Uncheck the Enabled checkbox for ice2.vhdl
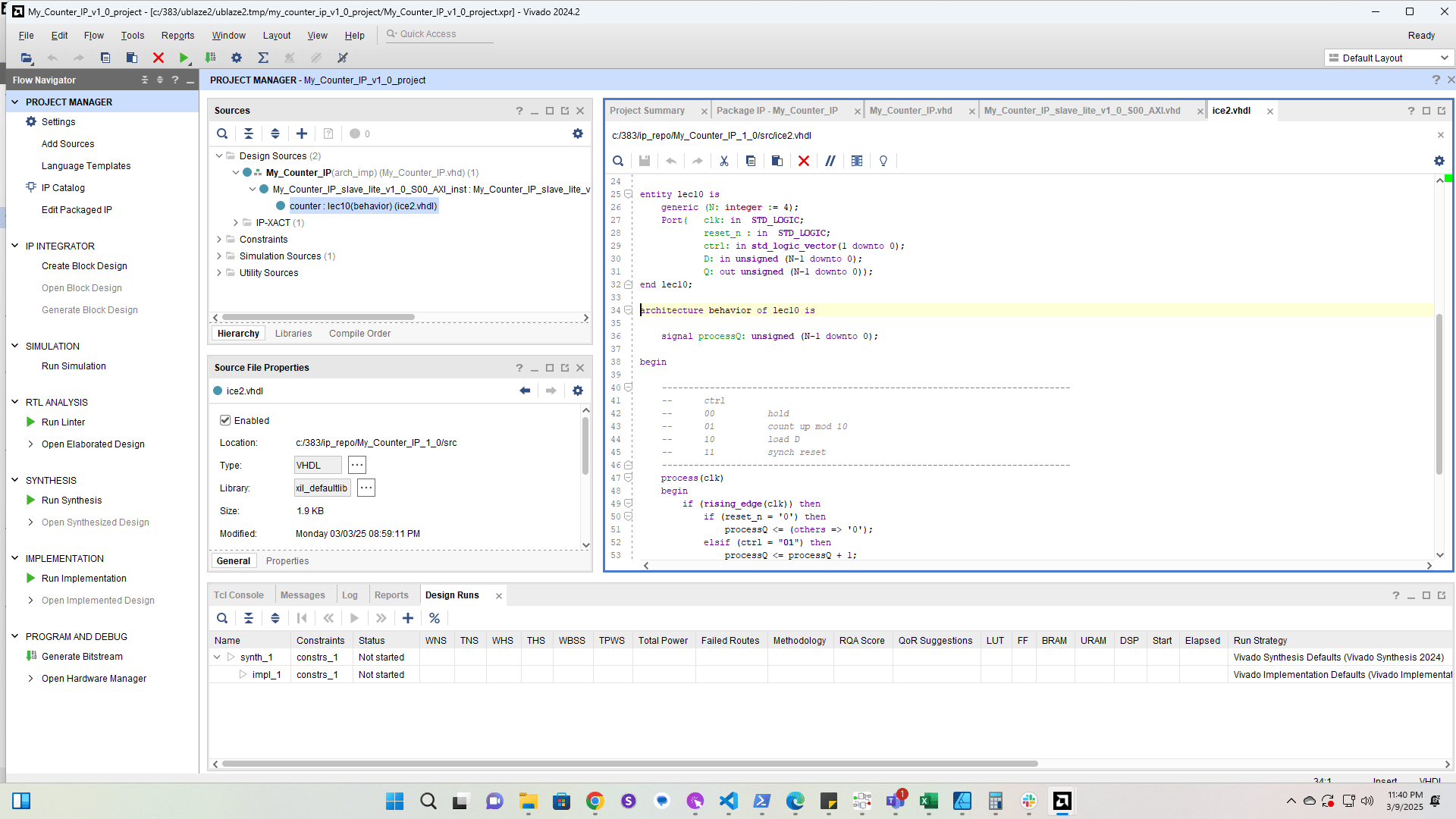This screenshot has height=819, width=1456. click(x=225, y=420)
